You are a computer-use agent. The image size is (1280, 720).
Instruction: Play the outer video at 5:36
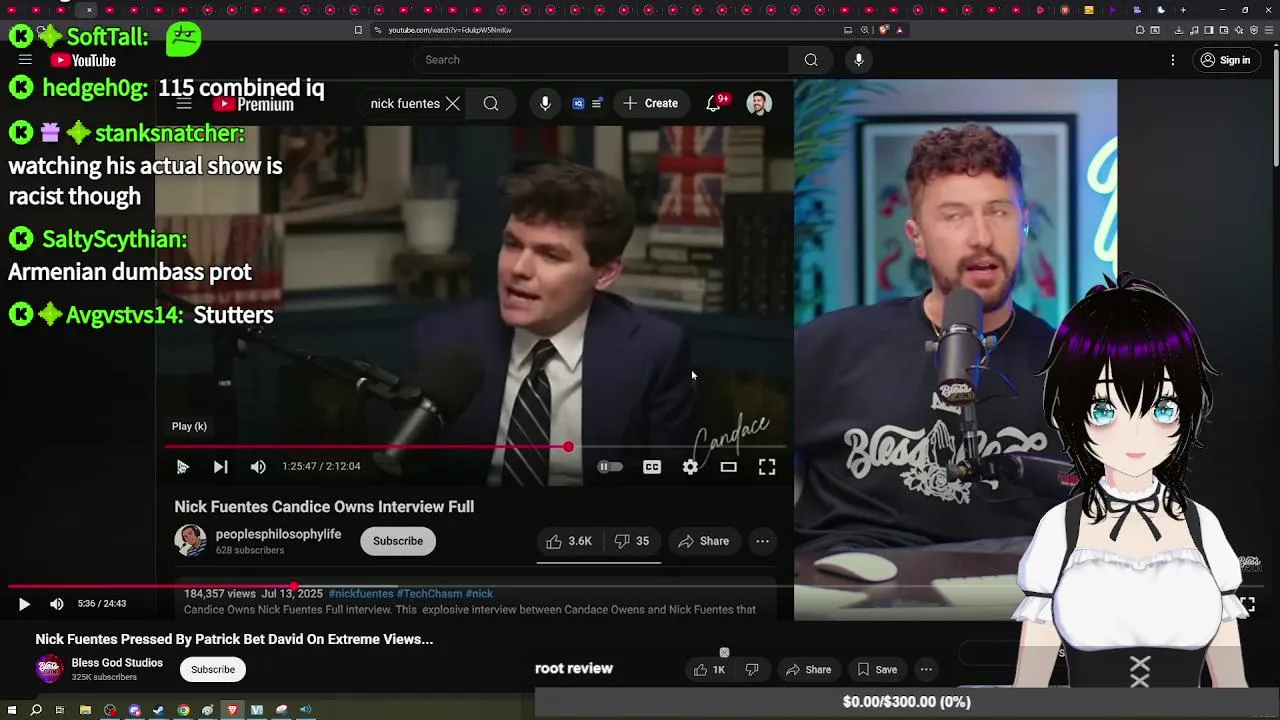tap(24, 604)
